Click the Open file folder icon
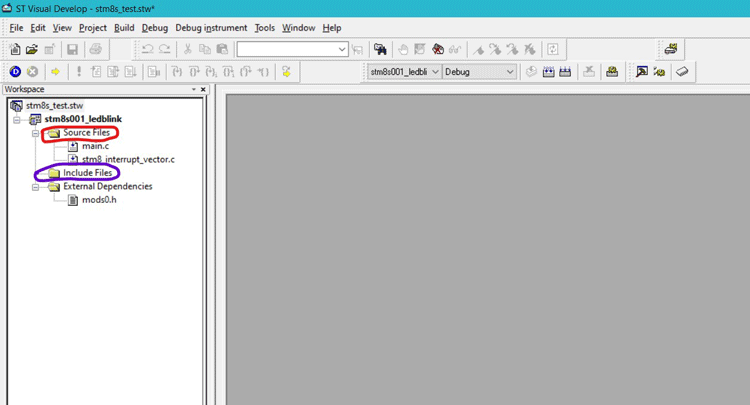 click(32, 49)
